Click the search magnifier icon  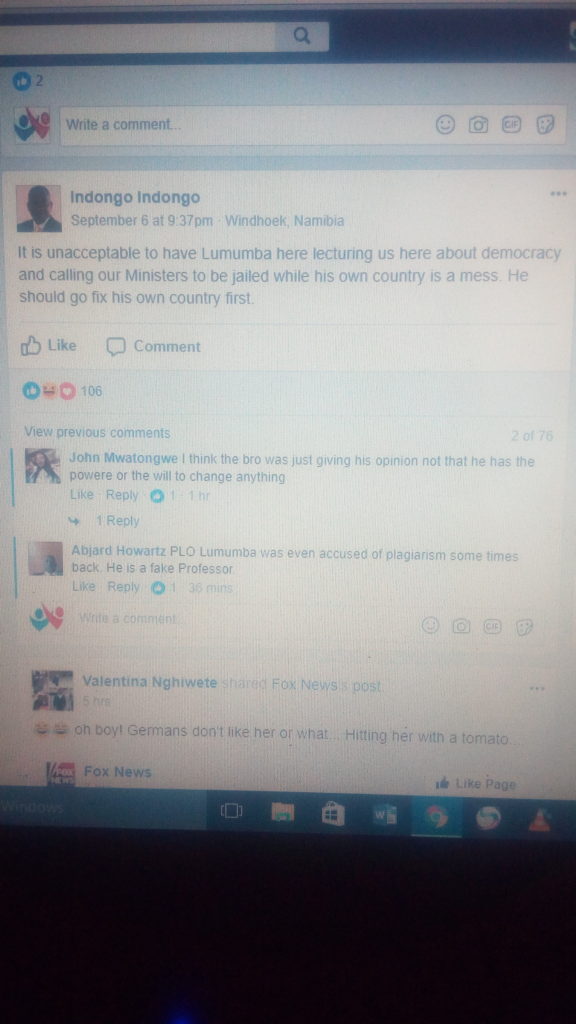(x=302, y=35)
